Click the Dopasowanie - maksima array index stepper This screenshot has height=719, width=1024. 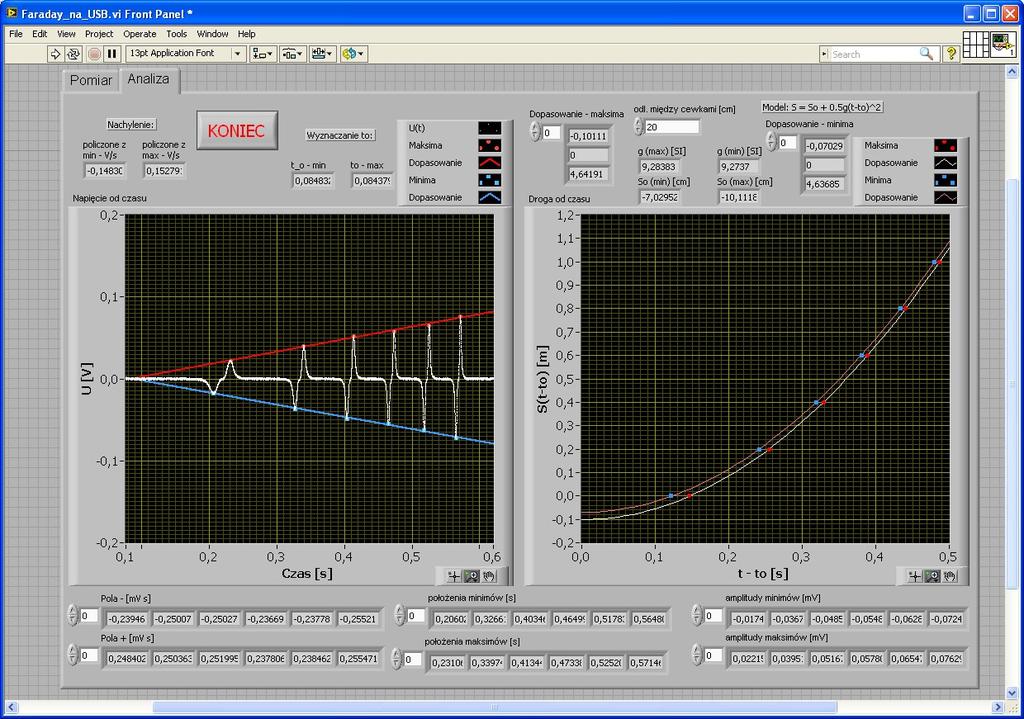point(535,133)
